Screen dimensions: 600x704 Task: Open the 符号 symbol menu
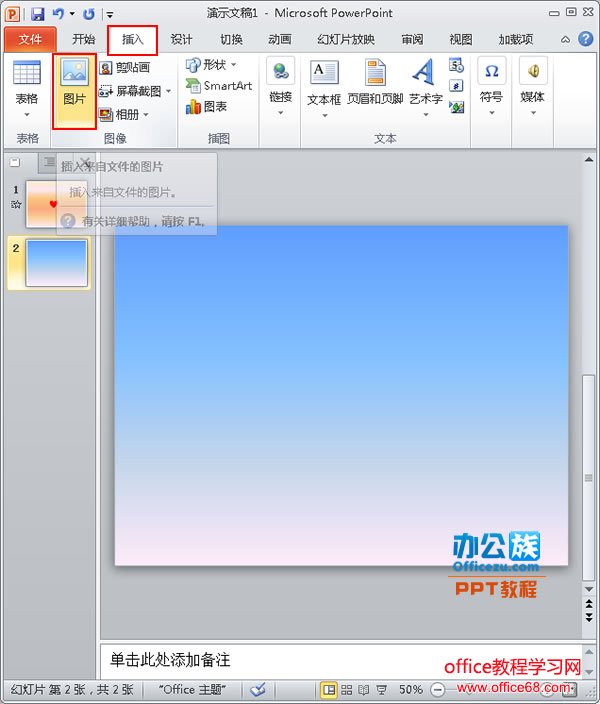pyautogui.click(x=492, y=86)
